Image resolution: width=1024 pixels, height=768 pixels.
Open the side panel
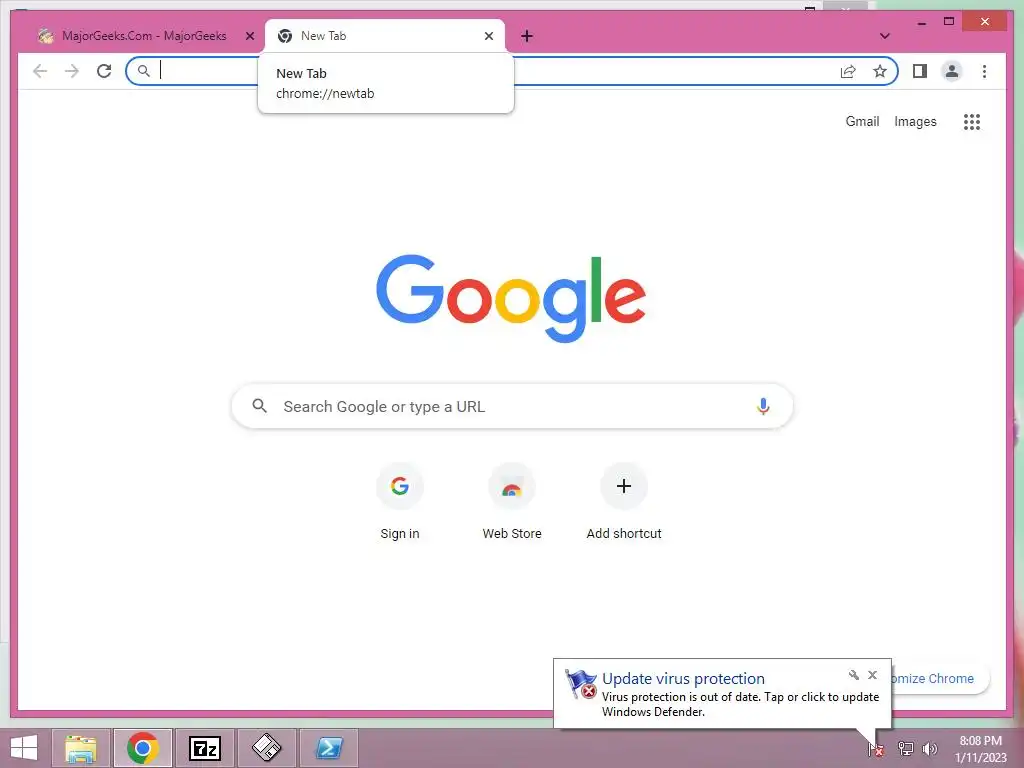tap(920, 71)
